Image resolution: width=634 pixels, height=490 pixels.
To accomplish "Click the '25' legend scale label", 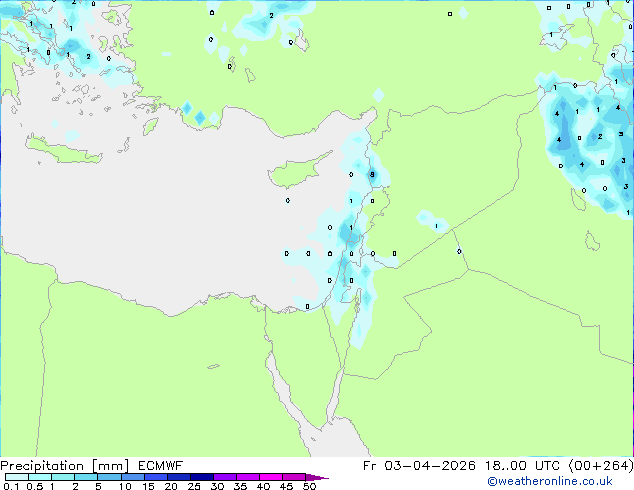I will tap(194, 486).
